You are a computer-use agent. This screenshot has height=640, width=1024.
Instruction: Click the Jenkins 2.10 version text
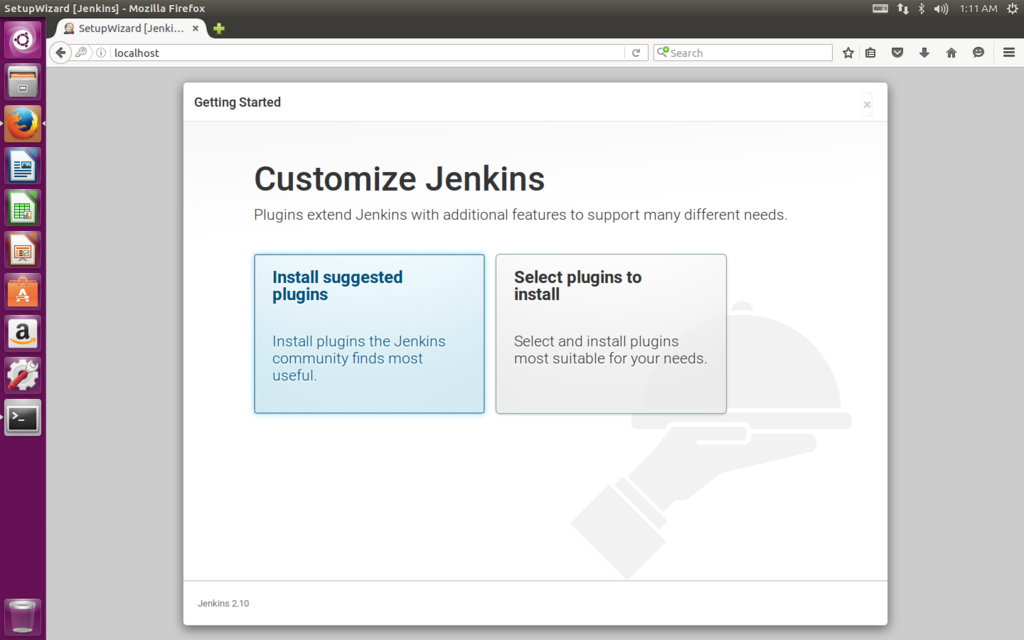(223, 603)
